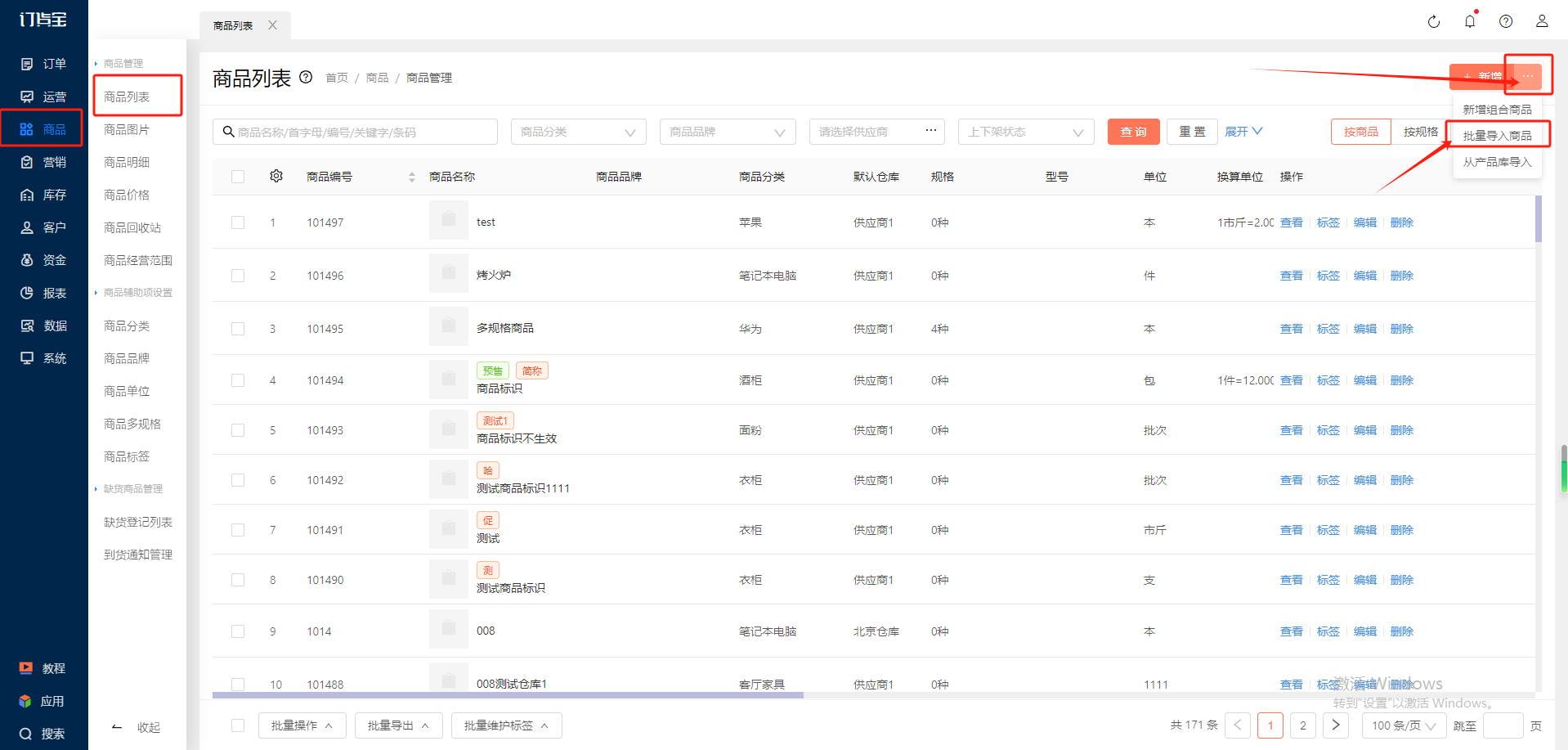Screen dimensions: 1568x750
Task: Click the 查询 search button
Action: (1134, 132)
